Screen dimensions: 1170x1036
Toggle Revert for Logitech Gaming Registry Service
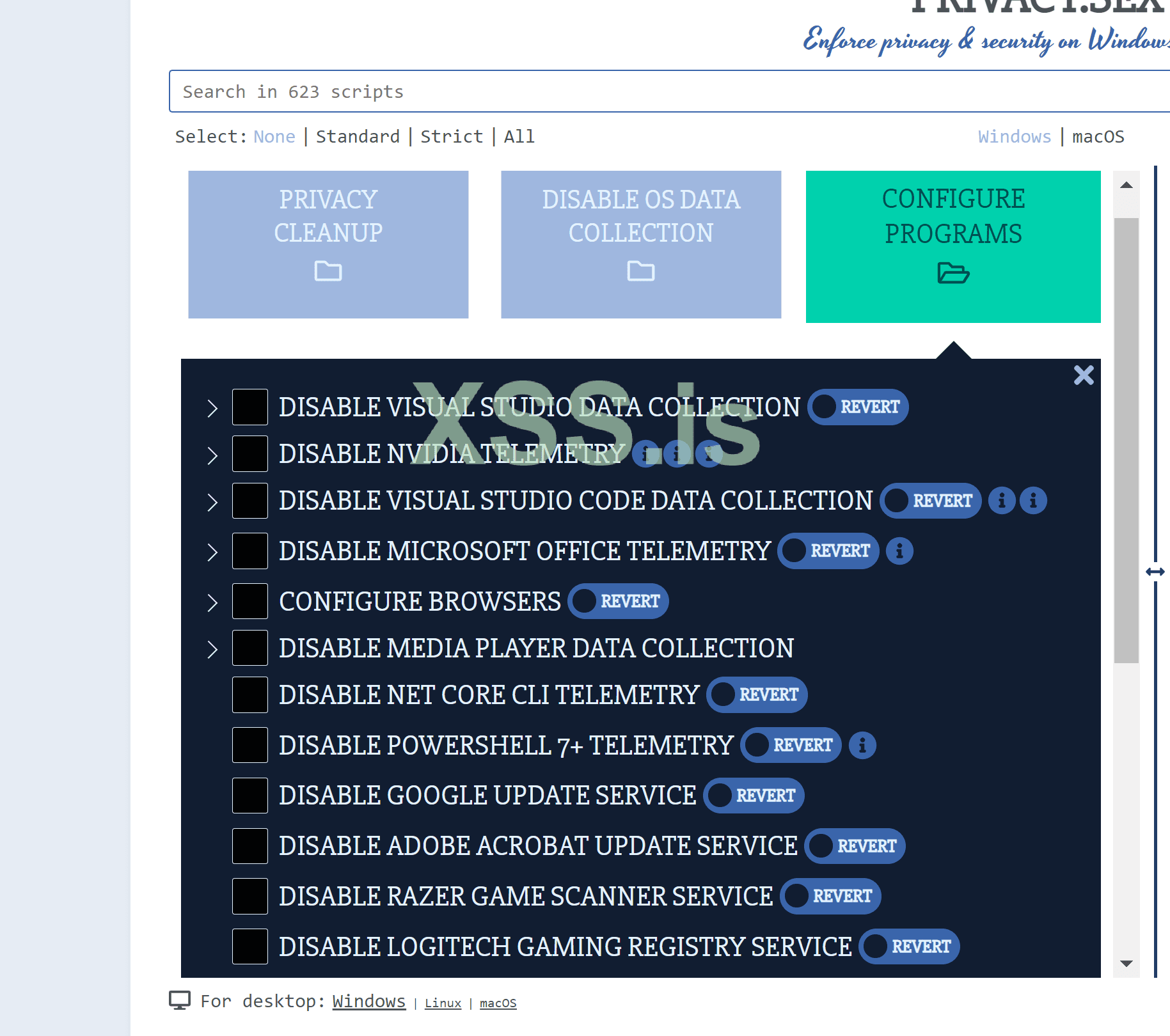909,947
